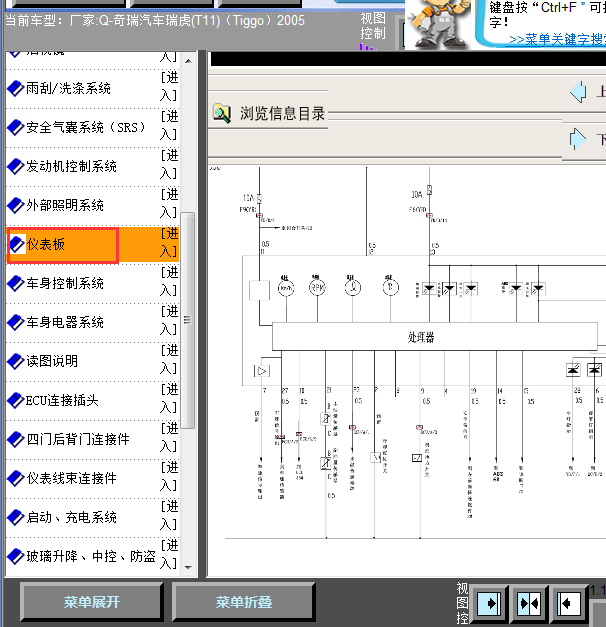Click book icon beside 四门后背门连接件
Viewport: 606px width, 627px height.
point(16,439)
